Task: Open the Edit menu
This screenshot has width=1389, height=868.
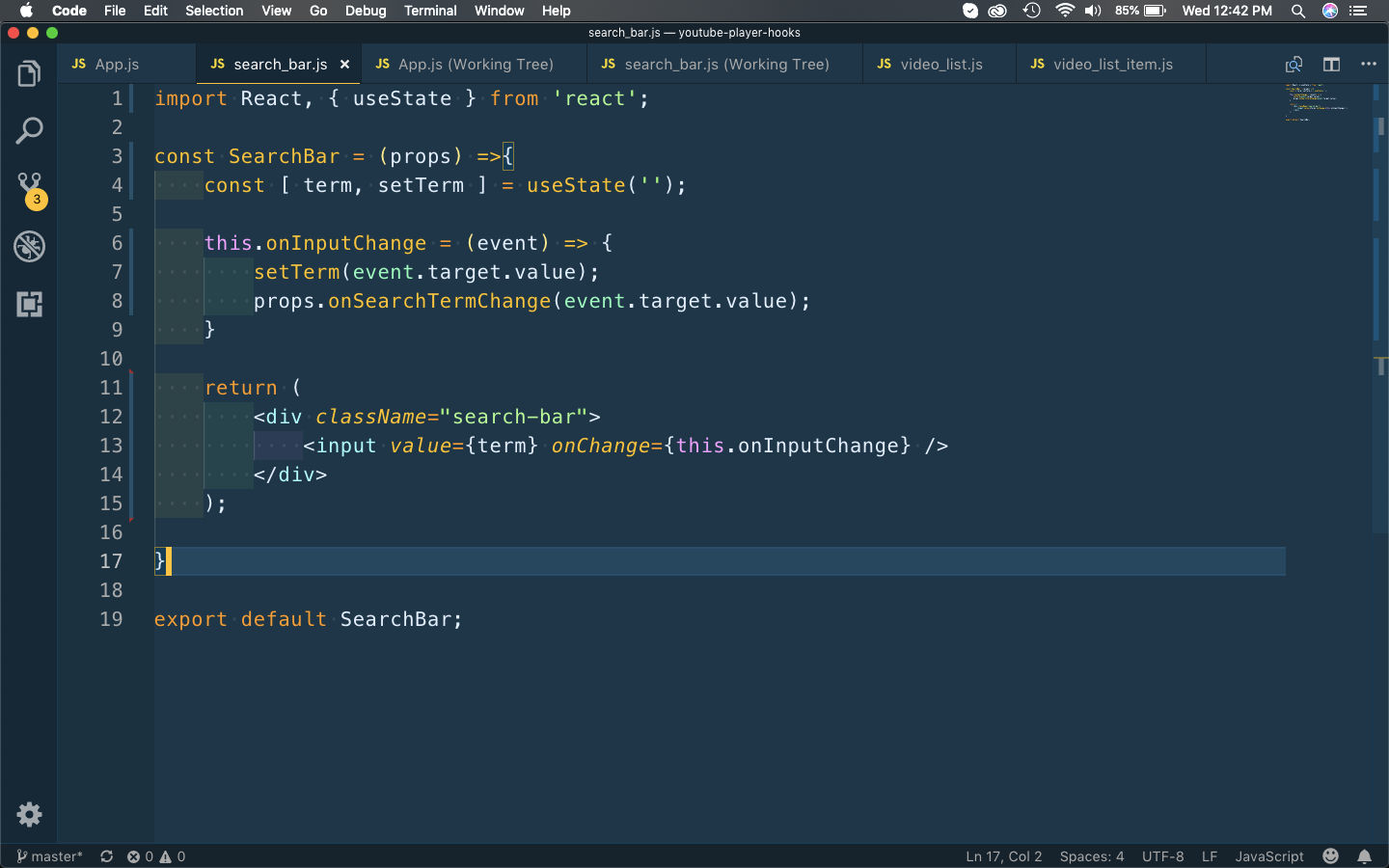Action: point(155,11)
